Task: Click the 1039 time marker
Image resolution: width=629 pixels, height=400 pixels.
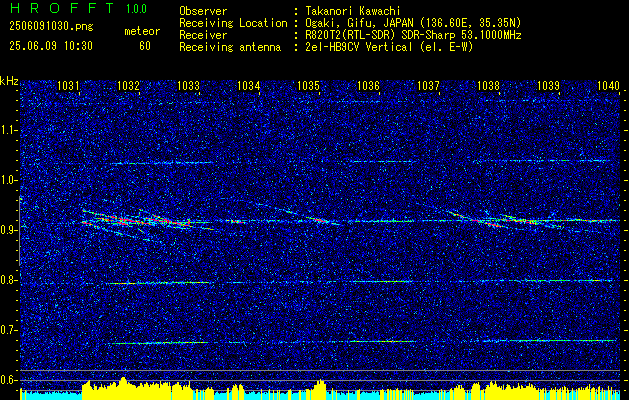Action: click(548, 85)
